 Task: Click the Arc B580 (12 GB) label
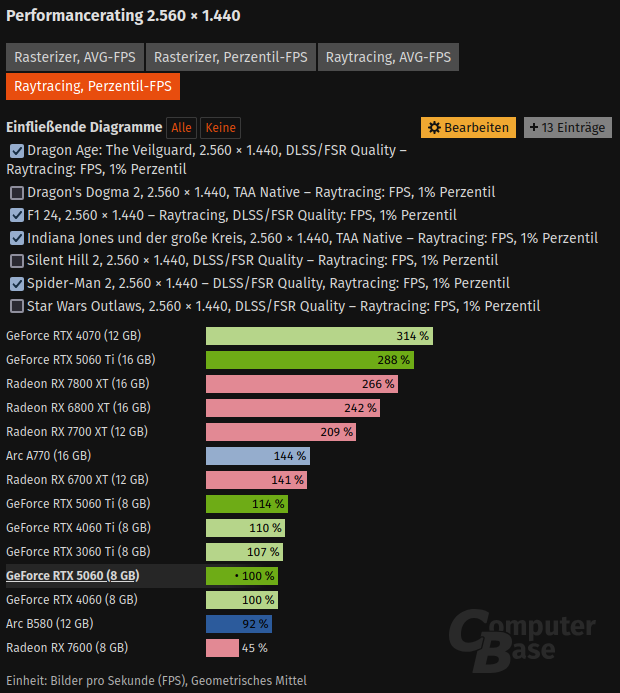click(x=49, y=624)
